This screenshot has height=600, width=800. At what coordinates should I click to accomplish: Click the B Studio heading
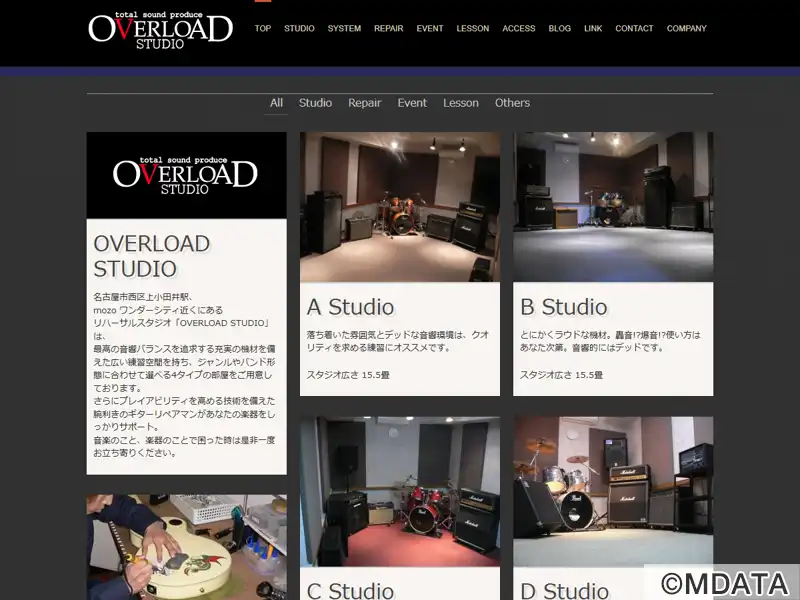pyautogui.click(x=564, y=307)
